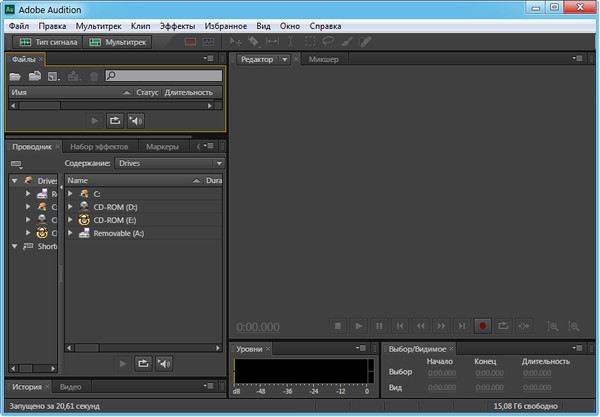Toggle loop preview button in Проводник panel
The image size is (600, 417).
pyautogui.click(x=143, y=363)
